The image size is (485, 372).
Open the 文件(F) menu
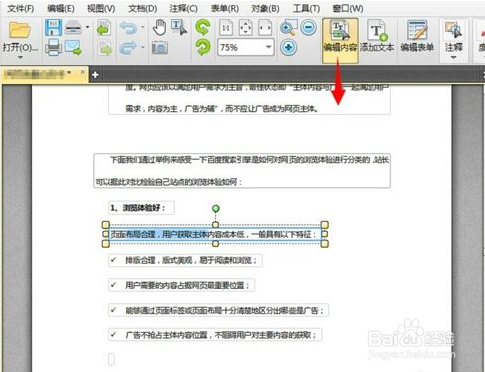pos(21,8)
